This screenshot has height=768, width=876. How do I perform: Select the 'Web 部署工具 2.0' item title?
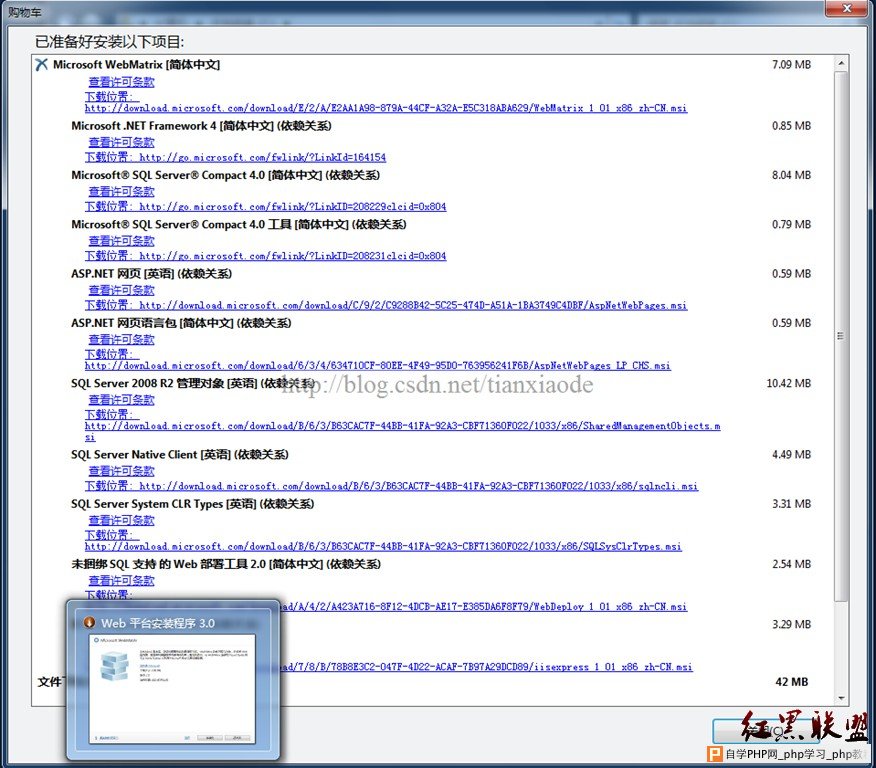click(x=226, y=564)
